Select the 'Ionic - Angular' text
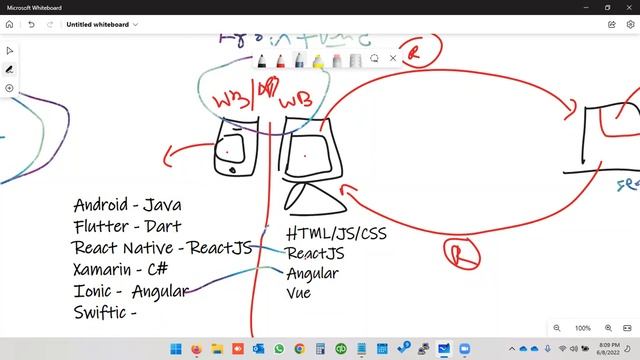Screen dimensions: 640x360 (131, 291)
